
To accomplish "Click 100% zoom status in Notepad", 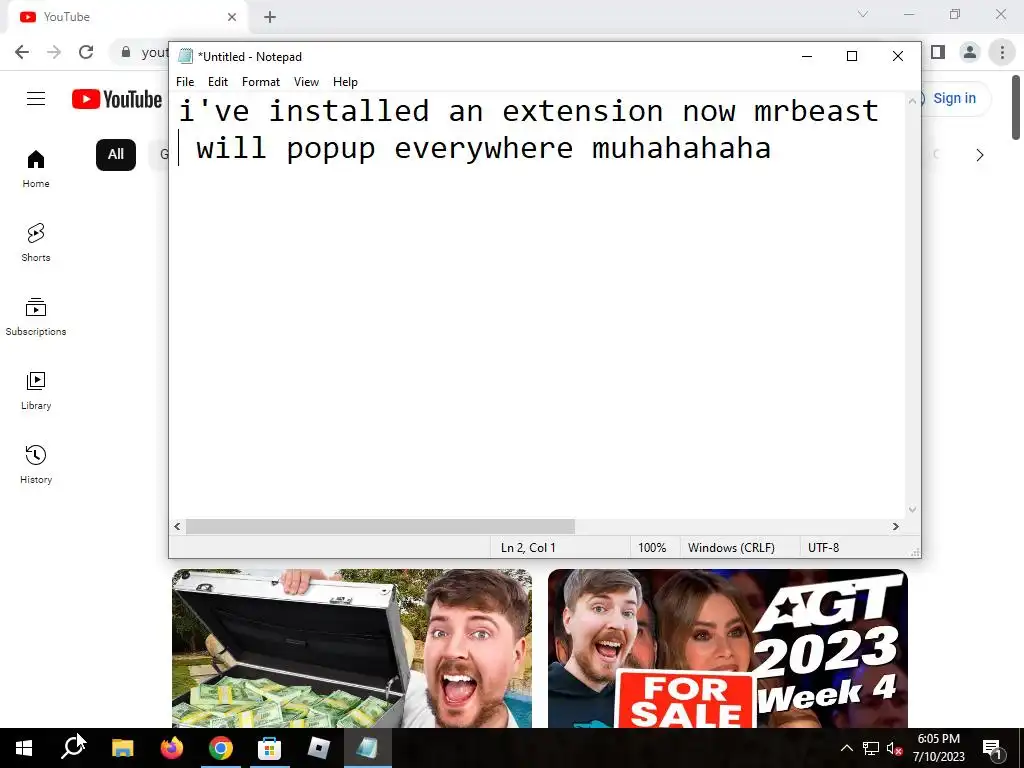I will click(652, 548).
